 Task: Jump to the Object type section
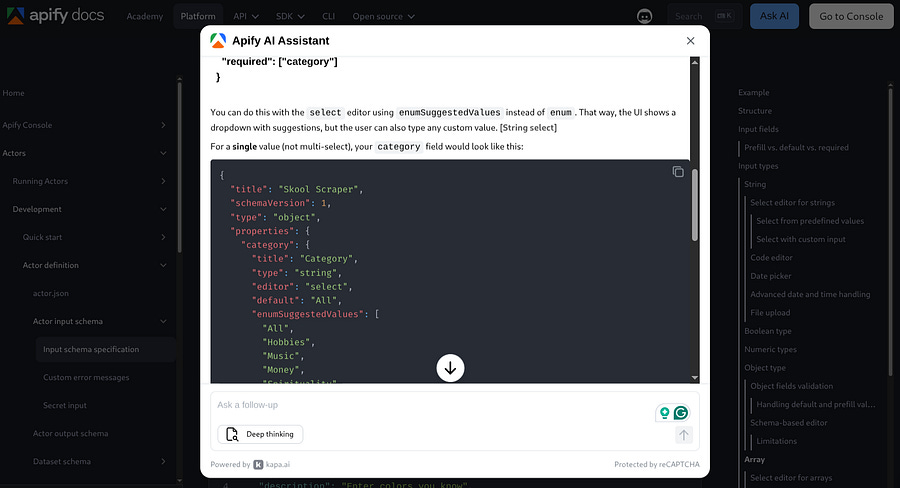click(765, 368)
